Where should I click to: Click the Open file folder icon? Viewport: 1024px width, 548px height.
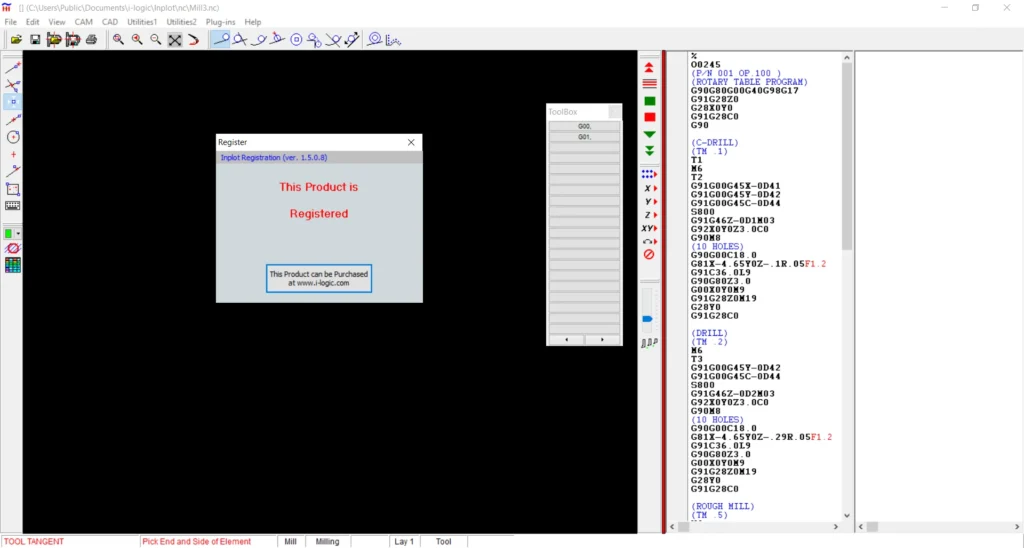pos(16,40)
